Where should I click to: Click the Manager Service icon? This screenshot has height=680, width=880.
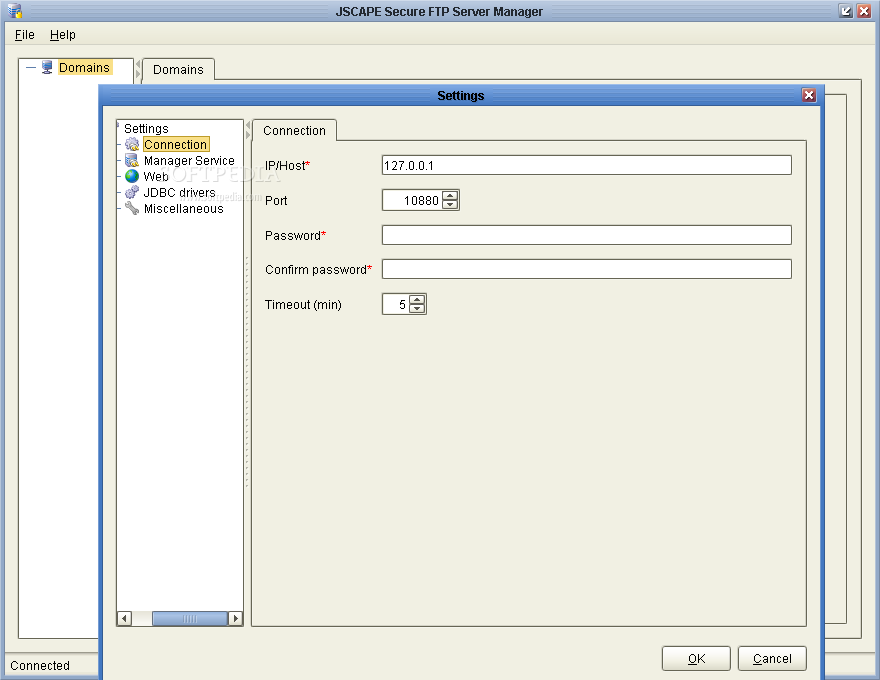(132, 160)
